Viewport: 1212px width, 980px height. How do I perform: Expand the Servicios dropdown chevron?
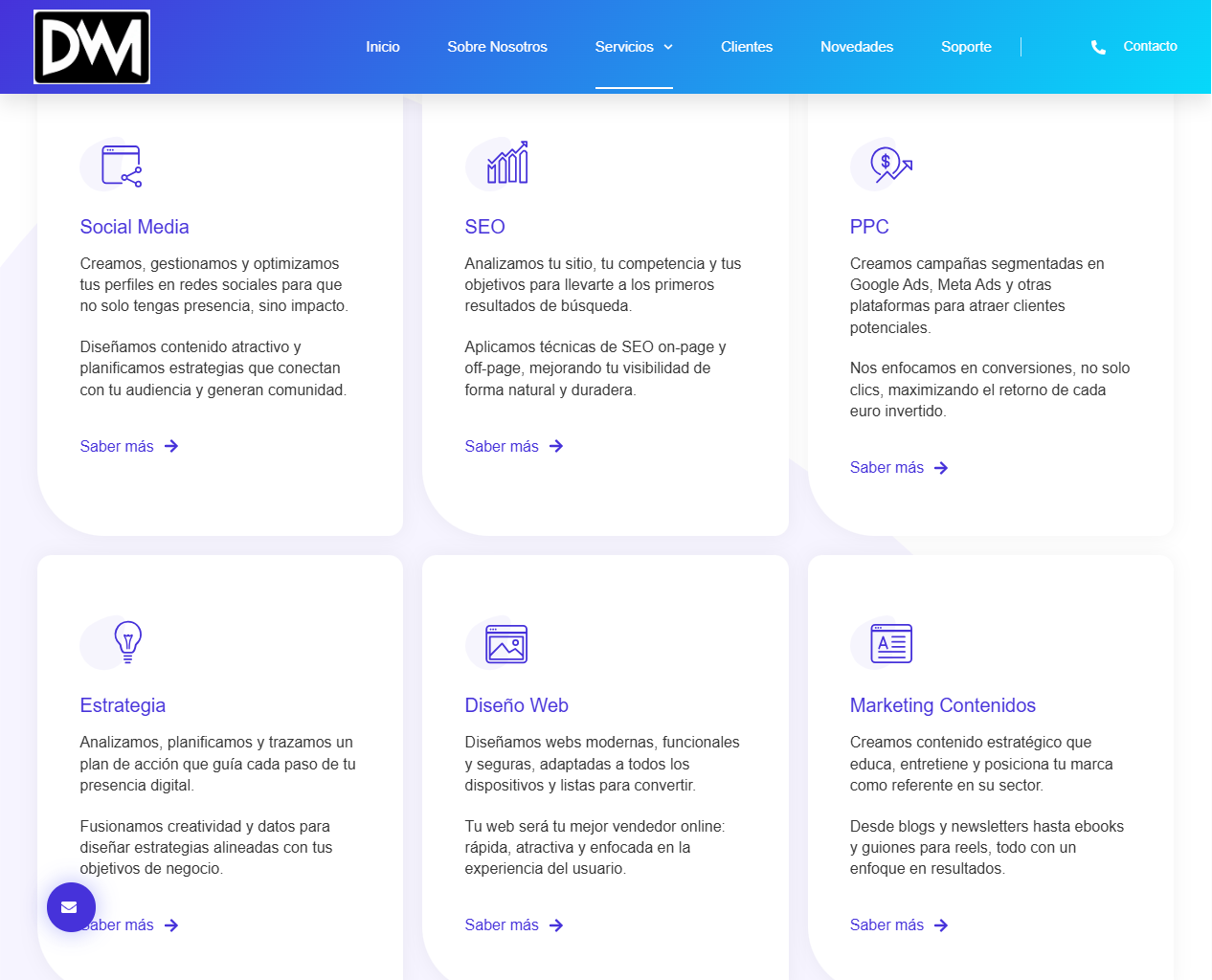coord(668,47)
